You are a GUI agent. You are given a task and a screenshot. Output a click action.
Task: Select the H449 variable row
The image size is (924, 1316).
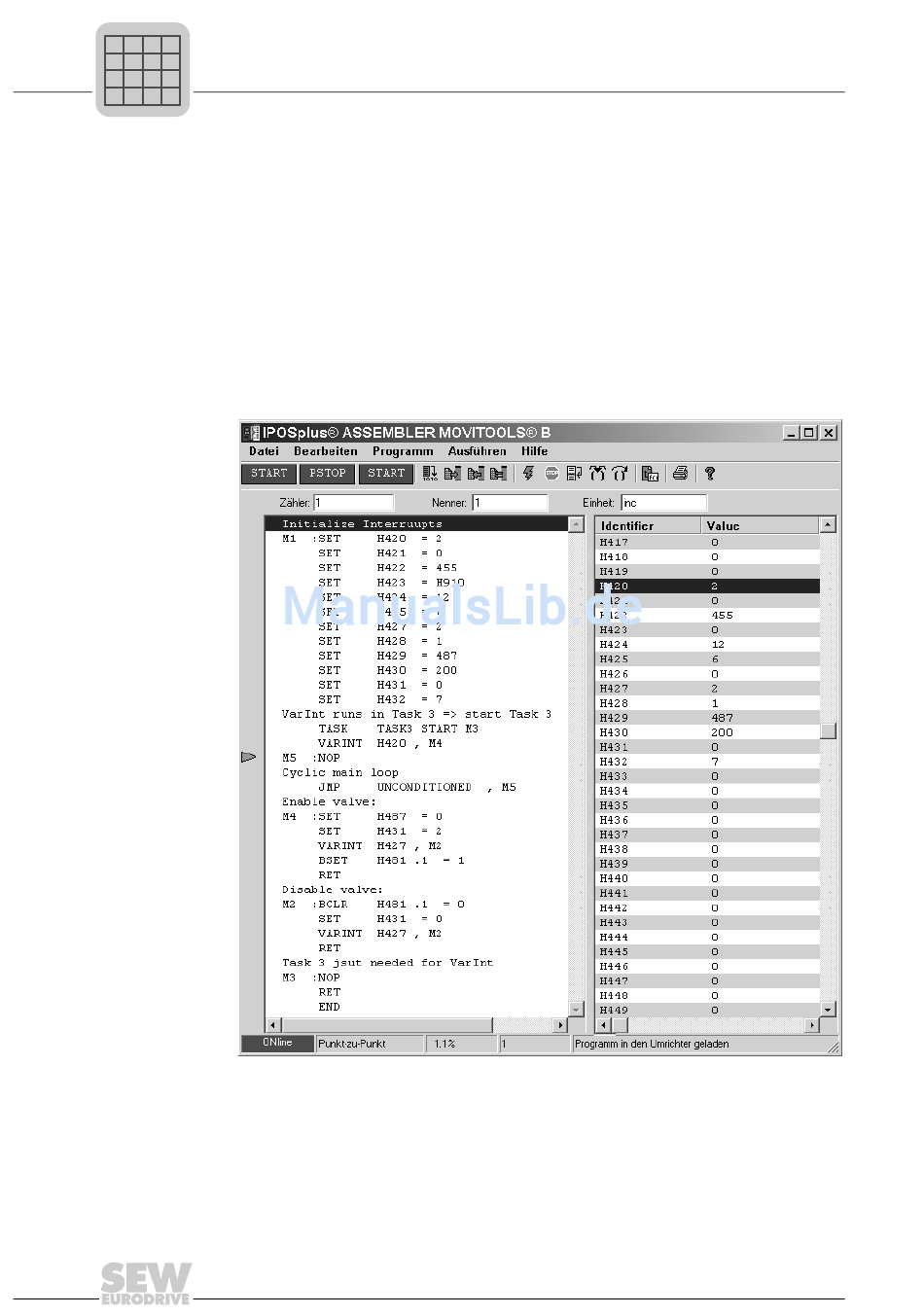708,1011
